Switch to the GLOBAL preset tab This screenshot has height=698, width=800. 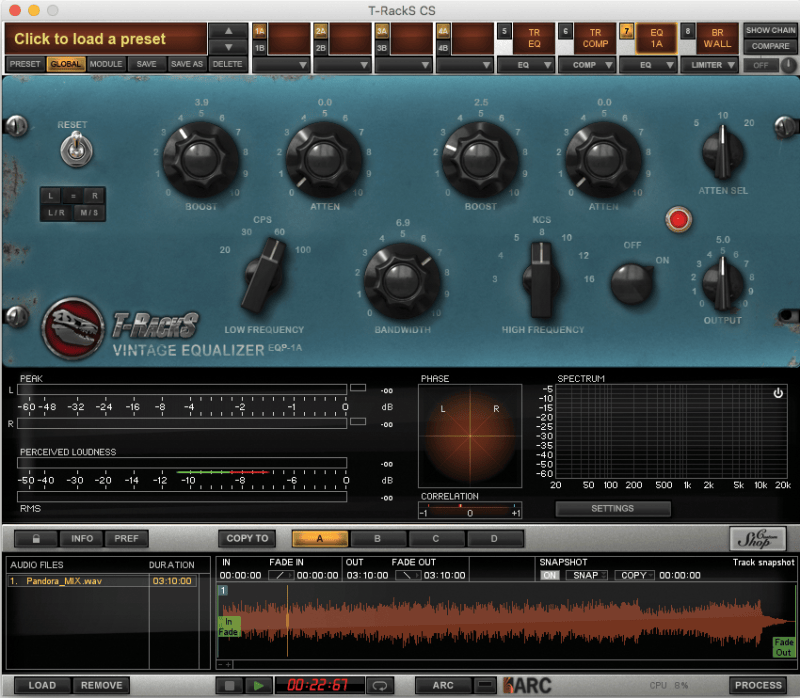(x=66, y=64)
